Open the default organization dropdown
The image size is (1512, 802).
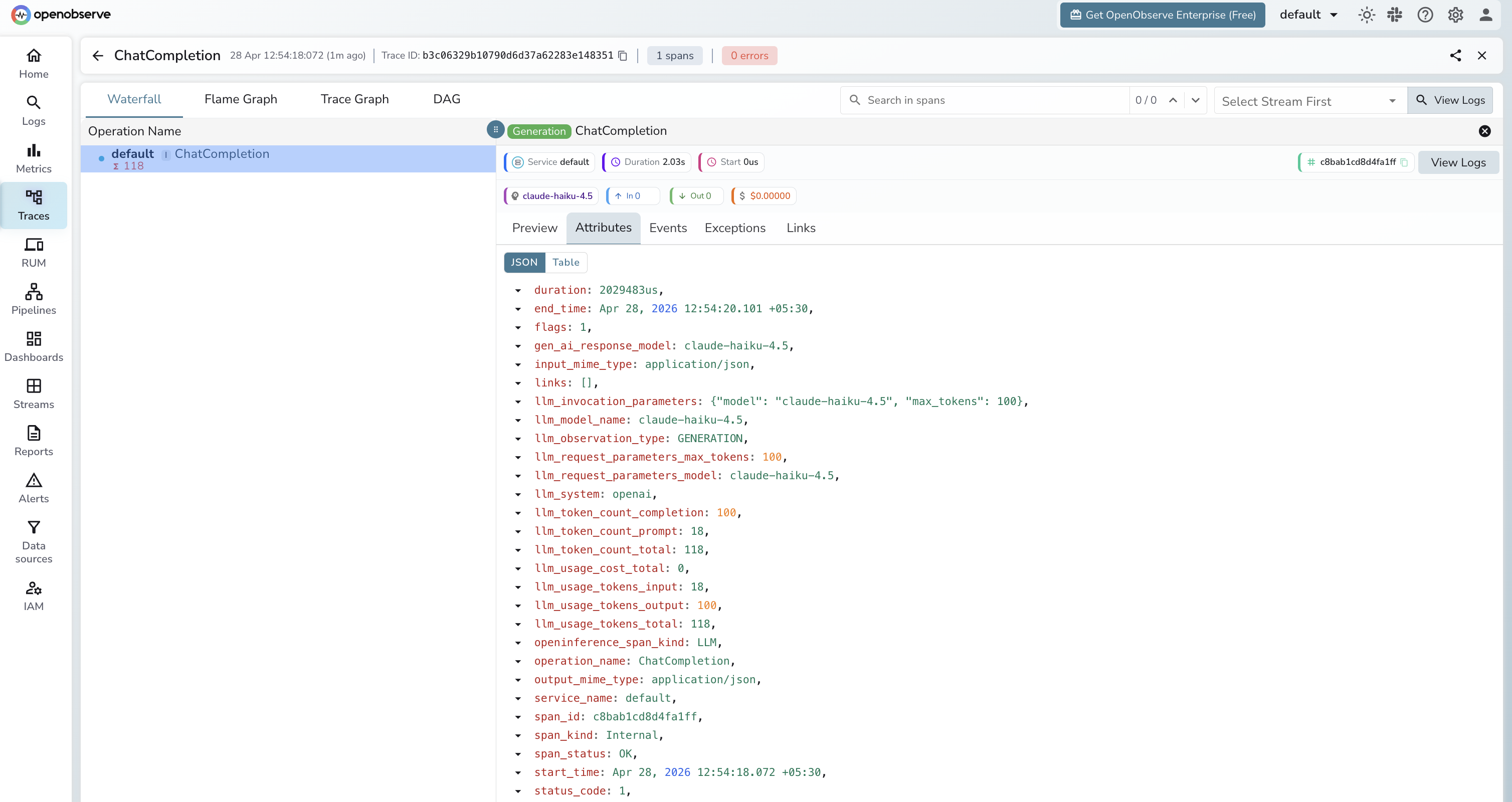(x=1308, y=15)
